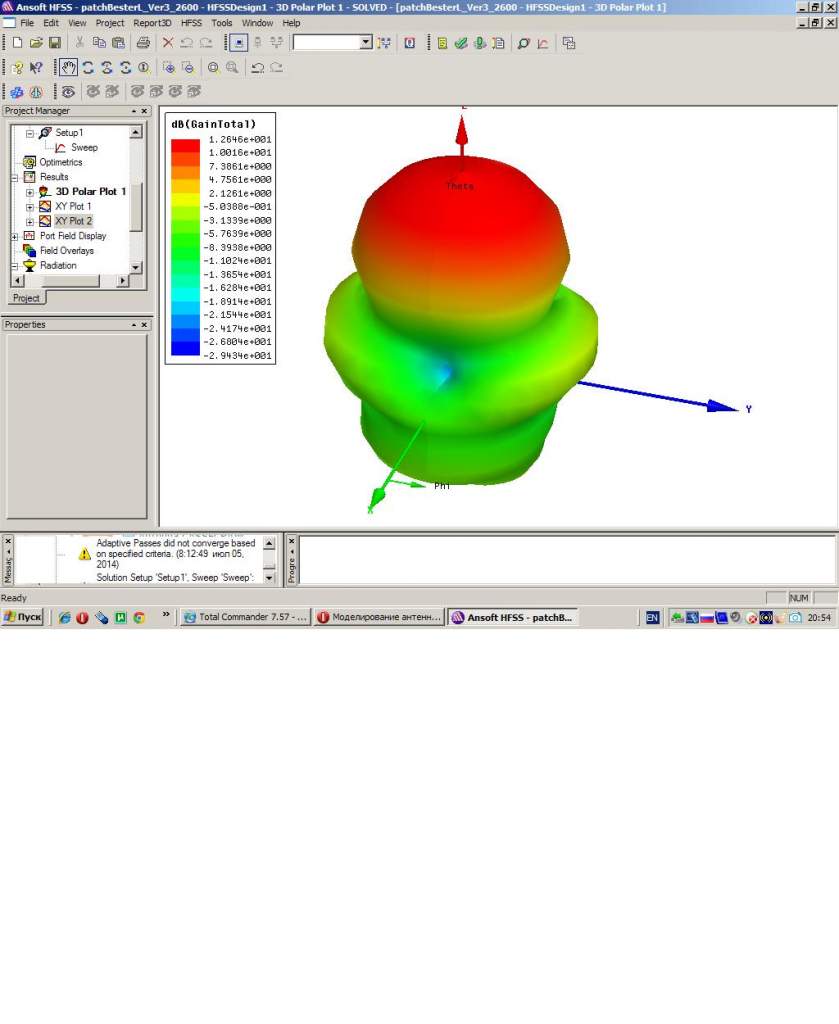Image resolution: width=839 pixels, height=1024 pixels.
Task: Open the empty toolbar combo box
Action: pyautogui.click(x=332, y=42)
